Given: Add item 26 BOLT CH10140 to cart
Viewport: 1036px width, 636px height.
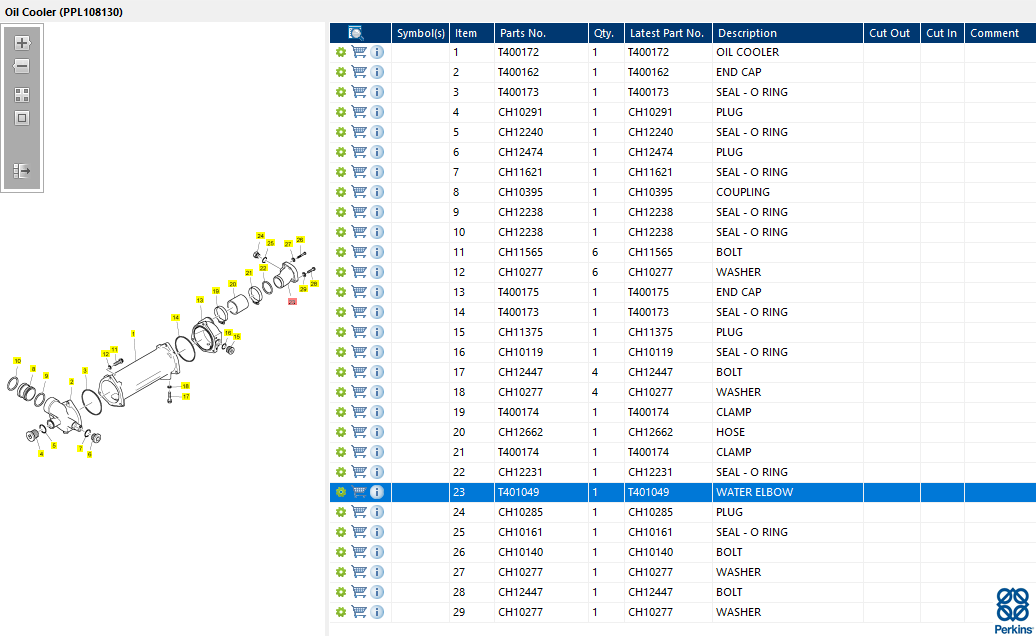Looking at the screenshot, I should 359,552.
